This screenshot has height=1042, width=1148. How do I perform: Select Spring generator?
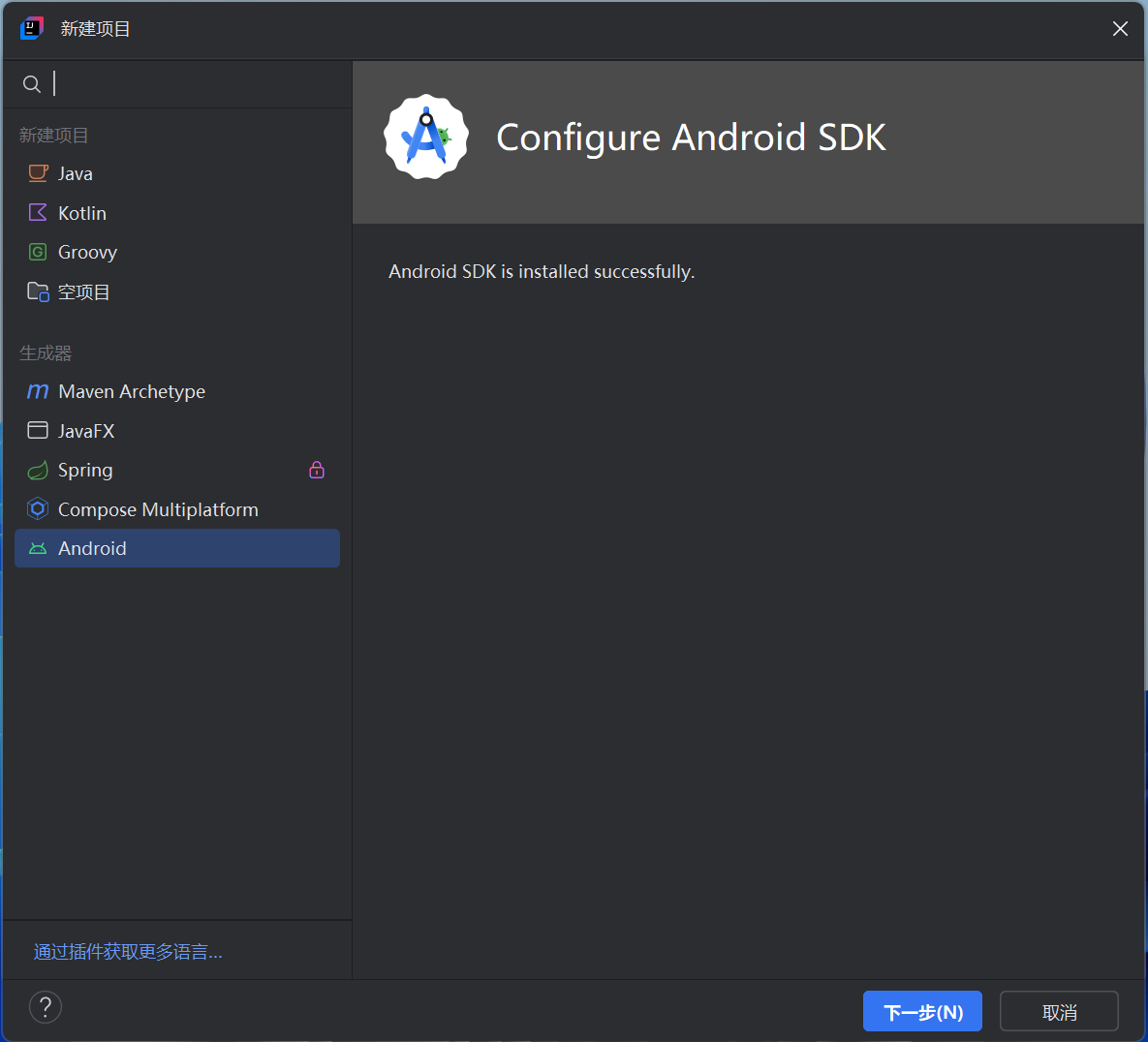point(177,470)
